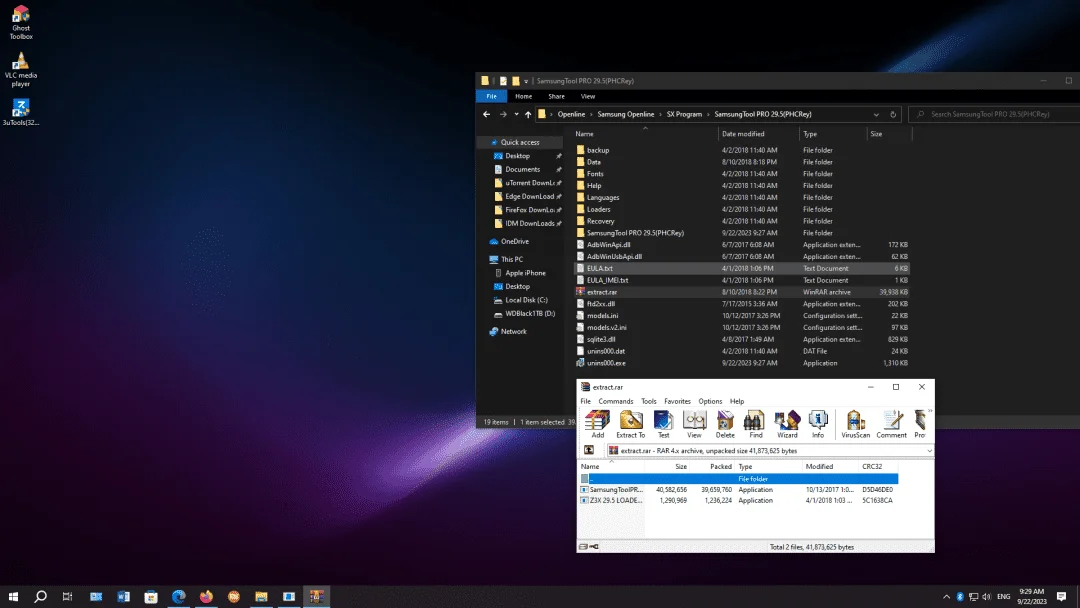Expand the File Explorer address history dropdown
The width and height of the screenshot is (1080, 608).
coord(876,114)
